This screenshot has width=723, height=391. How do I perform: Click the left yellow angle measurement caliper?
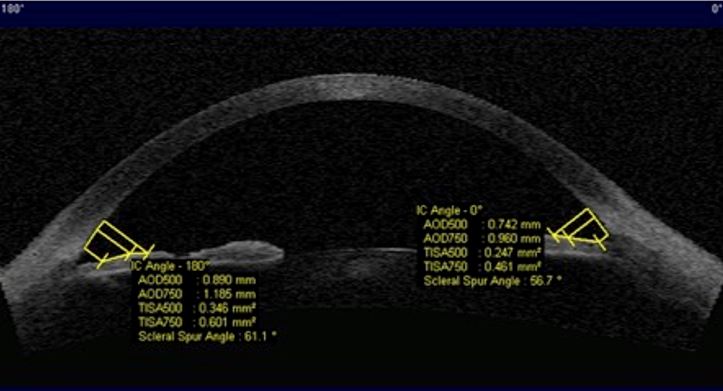[118, 245]
